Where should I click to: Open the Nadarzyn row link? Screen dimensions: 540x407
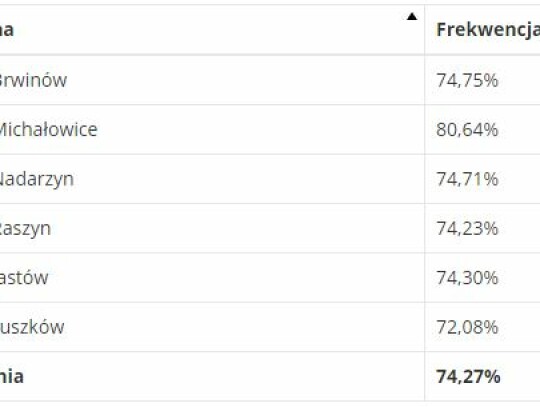[36, 179]
